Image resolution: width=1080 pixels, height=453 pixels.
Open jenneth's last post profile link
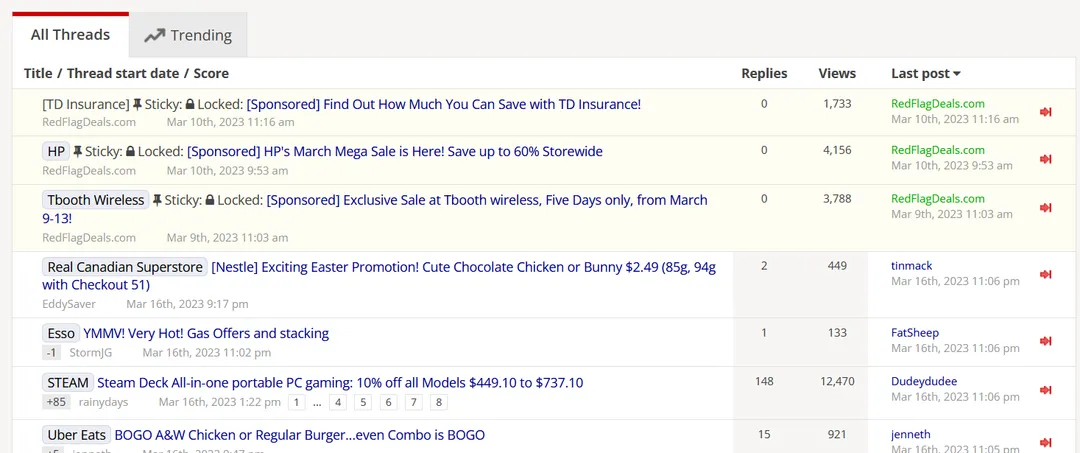911,434
